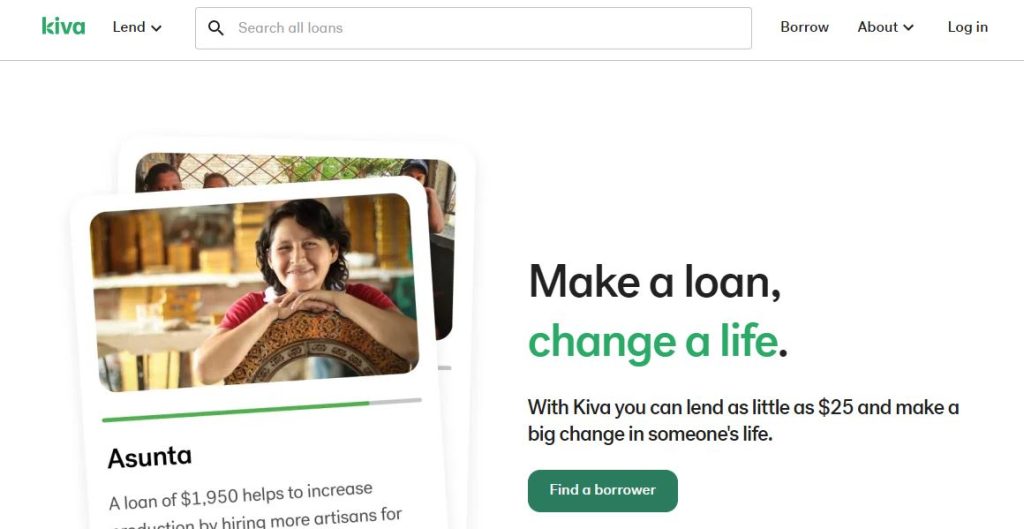The width and height of the screenshot is (1024, 529).
Task: Click Asunta's loan description text
Action: (x=254, y=507)
